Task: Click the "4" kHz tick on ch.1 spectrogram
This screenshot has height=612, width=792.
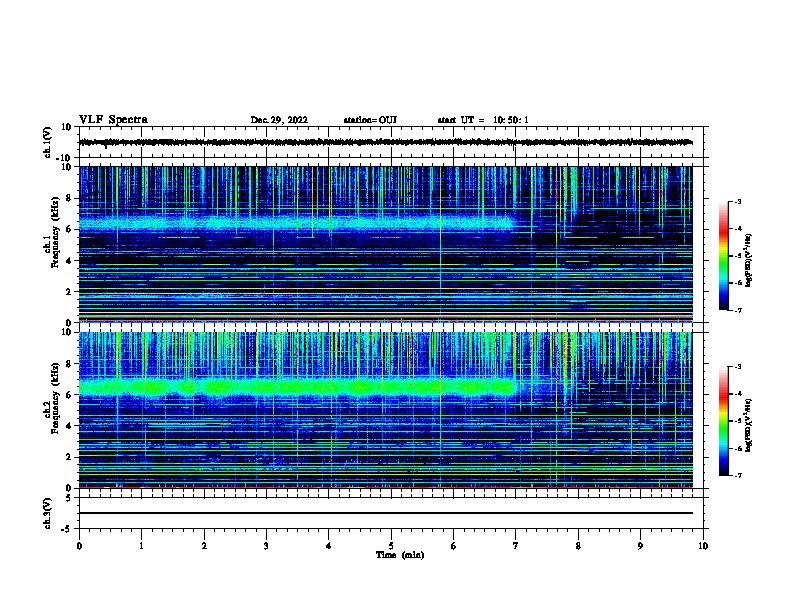Action: (69, 261)
